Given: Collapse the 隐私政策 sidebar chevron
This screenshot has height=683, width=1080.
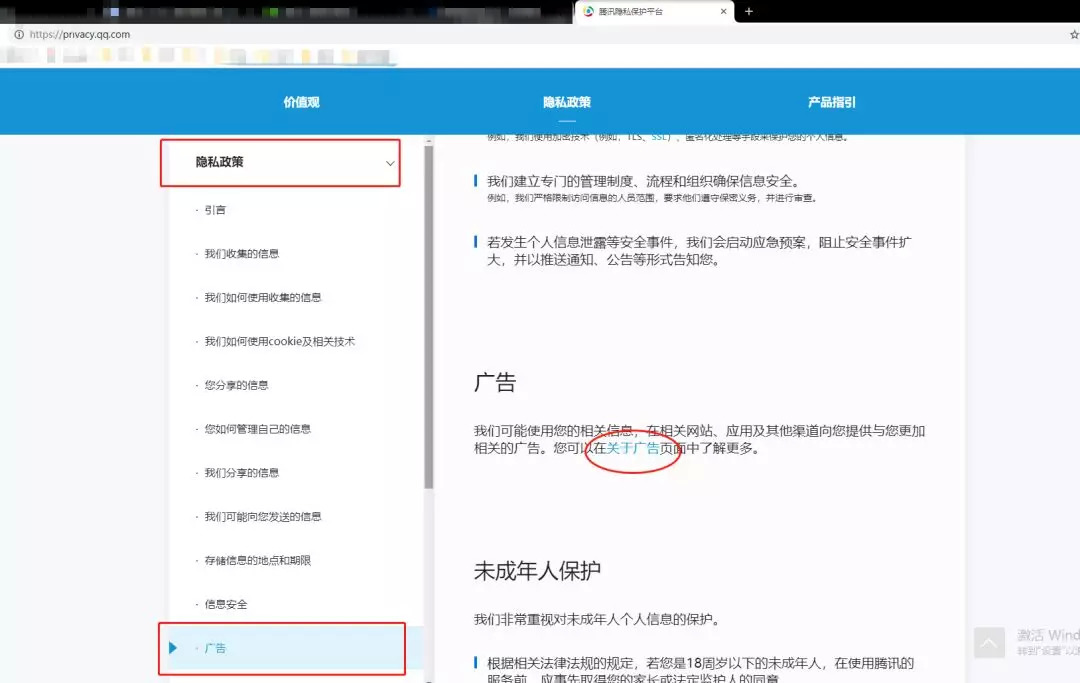Looking at the screenshot, I should pos(390,163).
